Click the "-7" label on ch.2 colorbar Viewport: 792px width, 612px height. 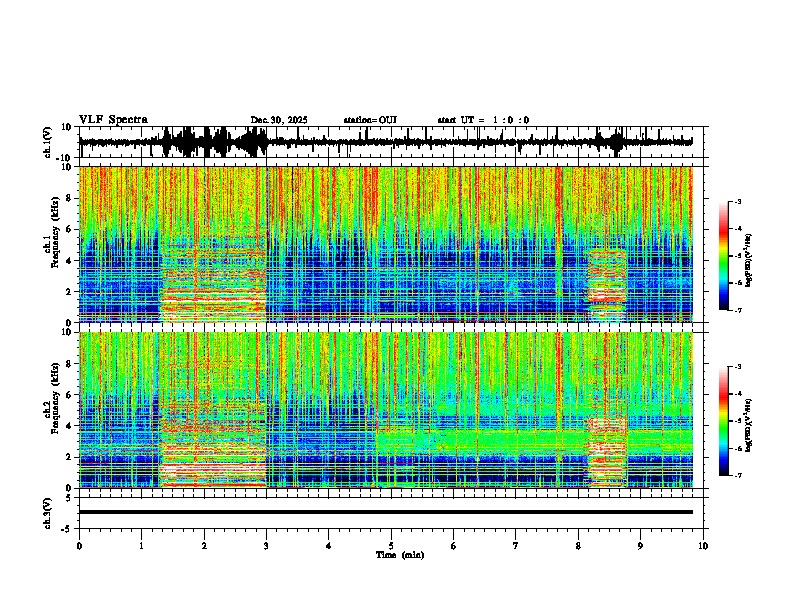tap(738, 475)
